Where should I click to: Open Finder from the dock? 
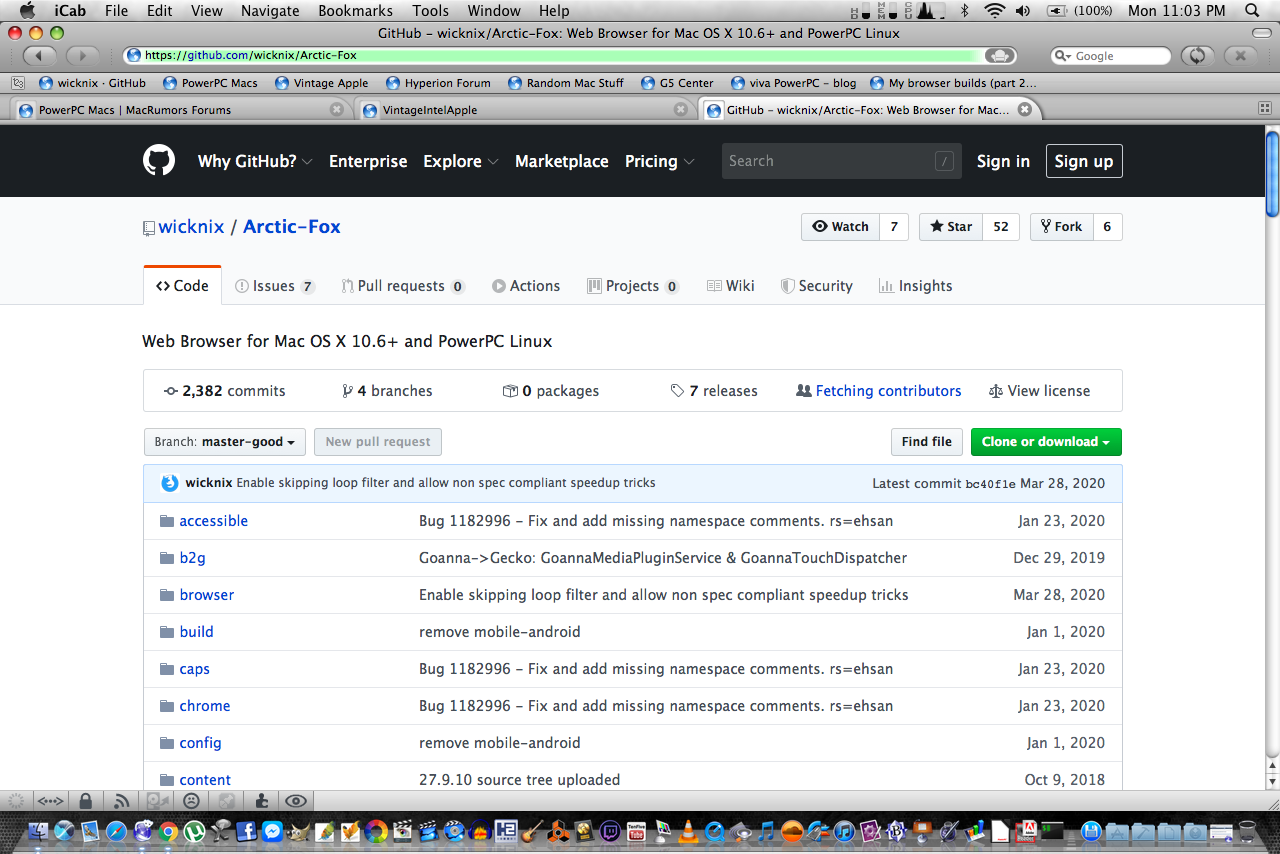38,831
